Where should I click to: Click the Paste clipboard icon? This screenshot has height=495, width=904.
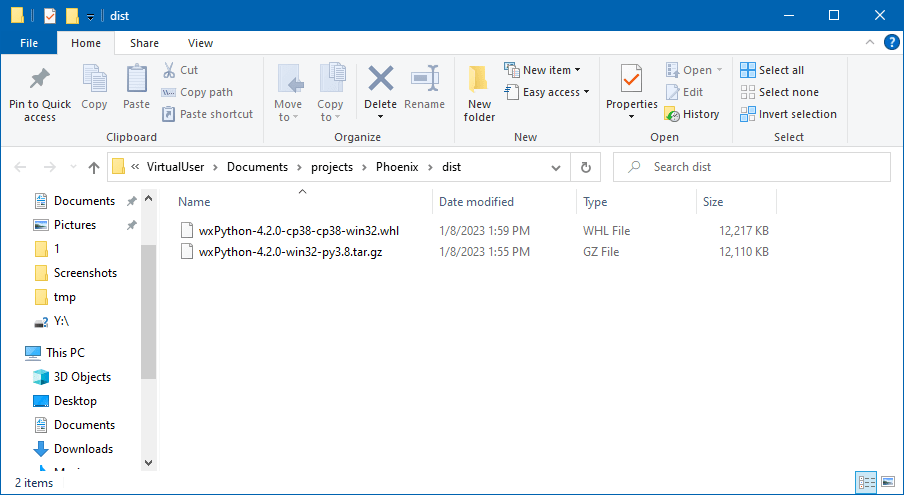tap(136, 88)
